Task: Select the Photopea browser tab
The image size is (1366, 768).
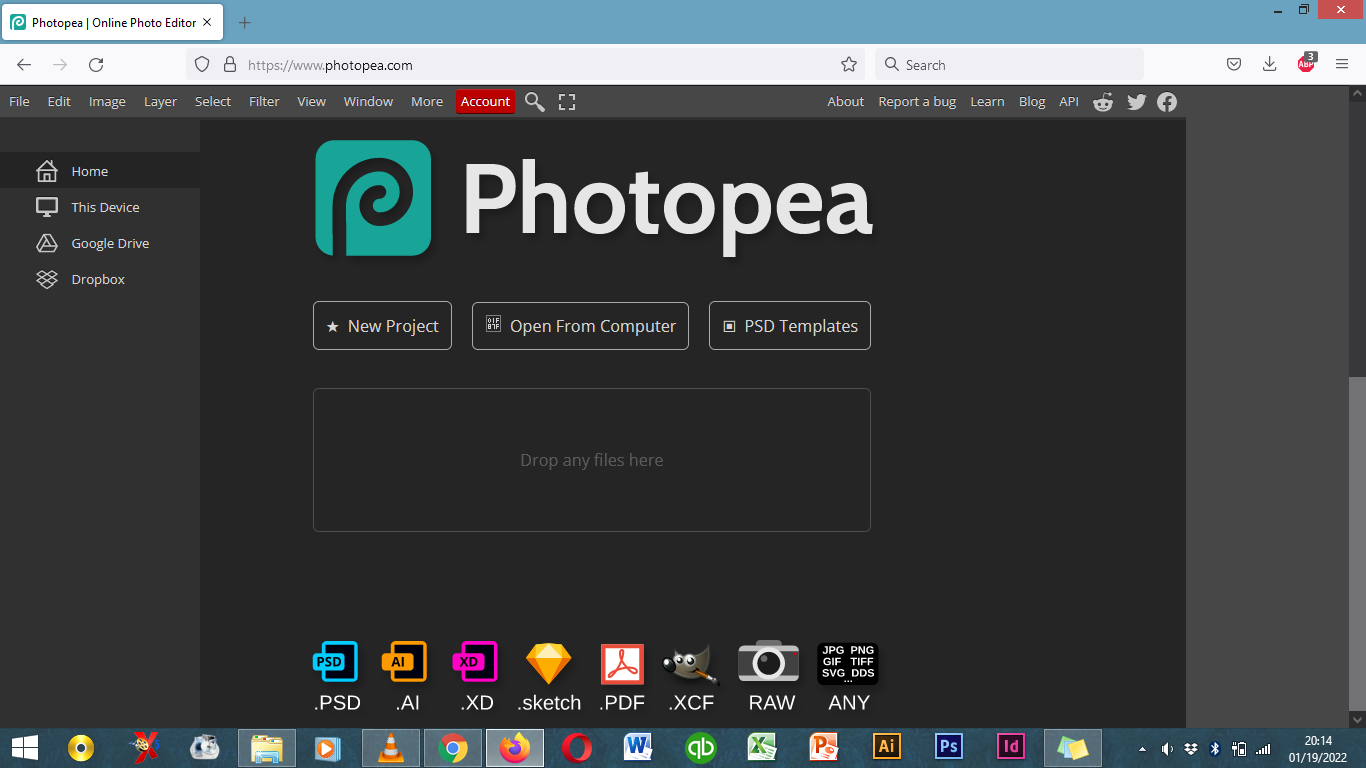Action: click(x=113, y=22)
